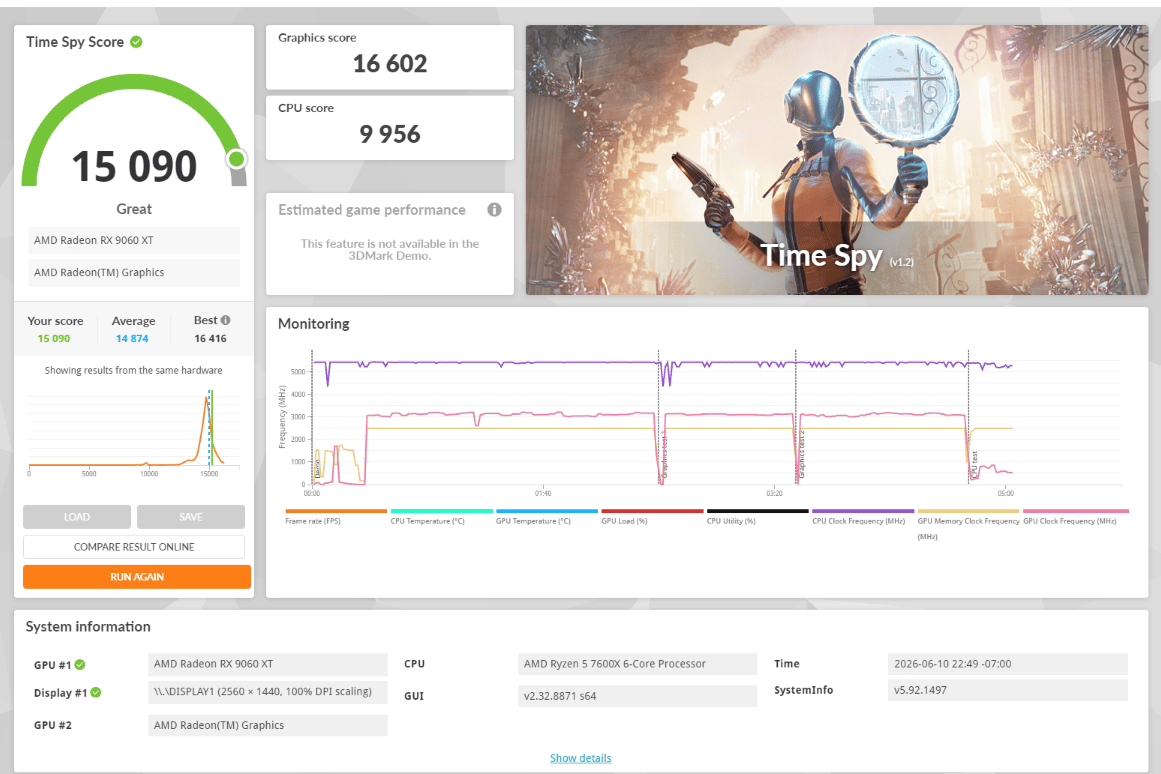Click the LOAD button

(x=77, y=517)
